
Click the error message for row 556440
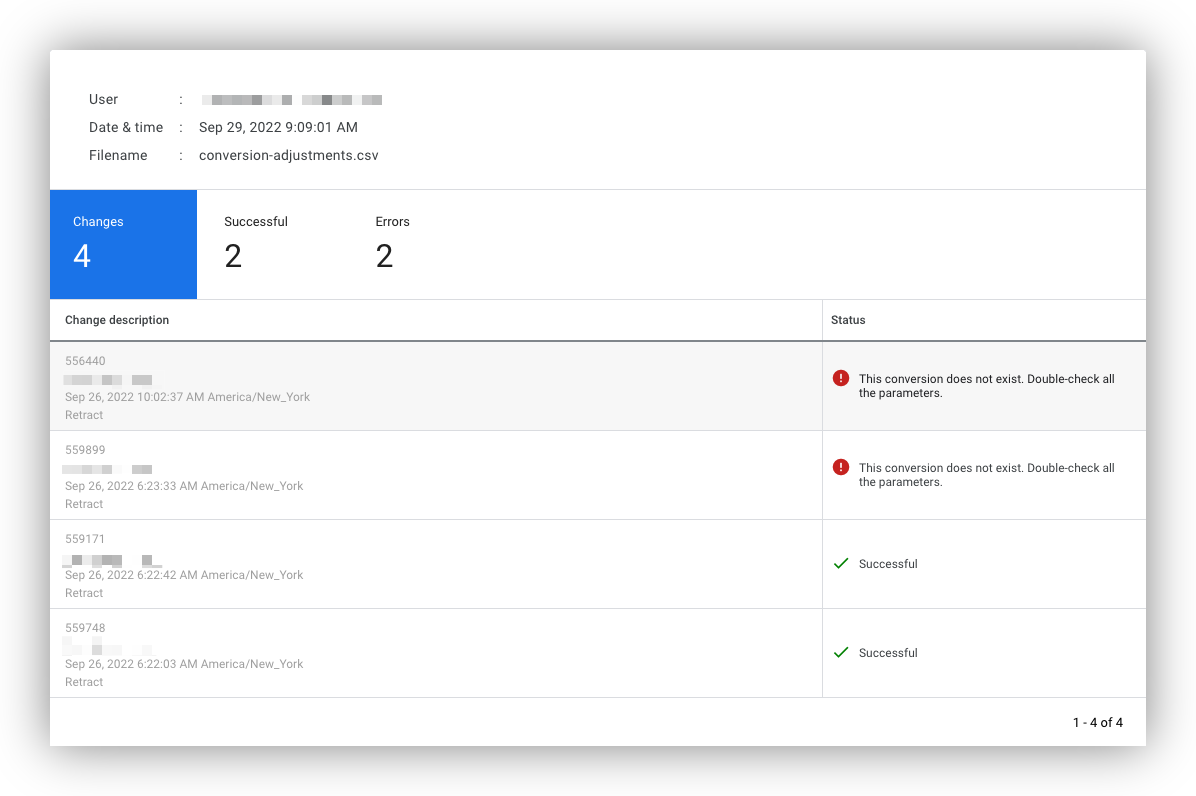tap(986, 386)
